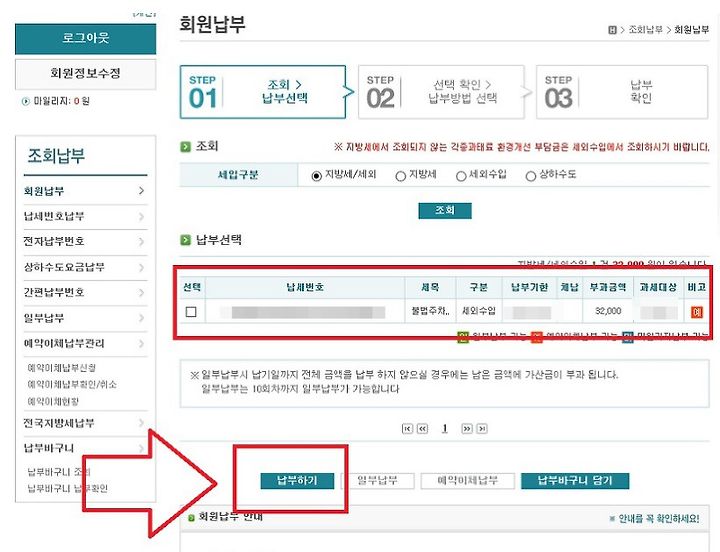Viewport: 720px width, 552px height.
Task: Click the 불법주차.. 세목 cell
Action: point(430,311)
